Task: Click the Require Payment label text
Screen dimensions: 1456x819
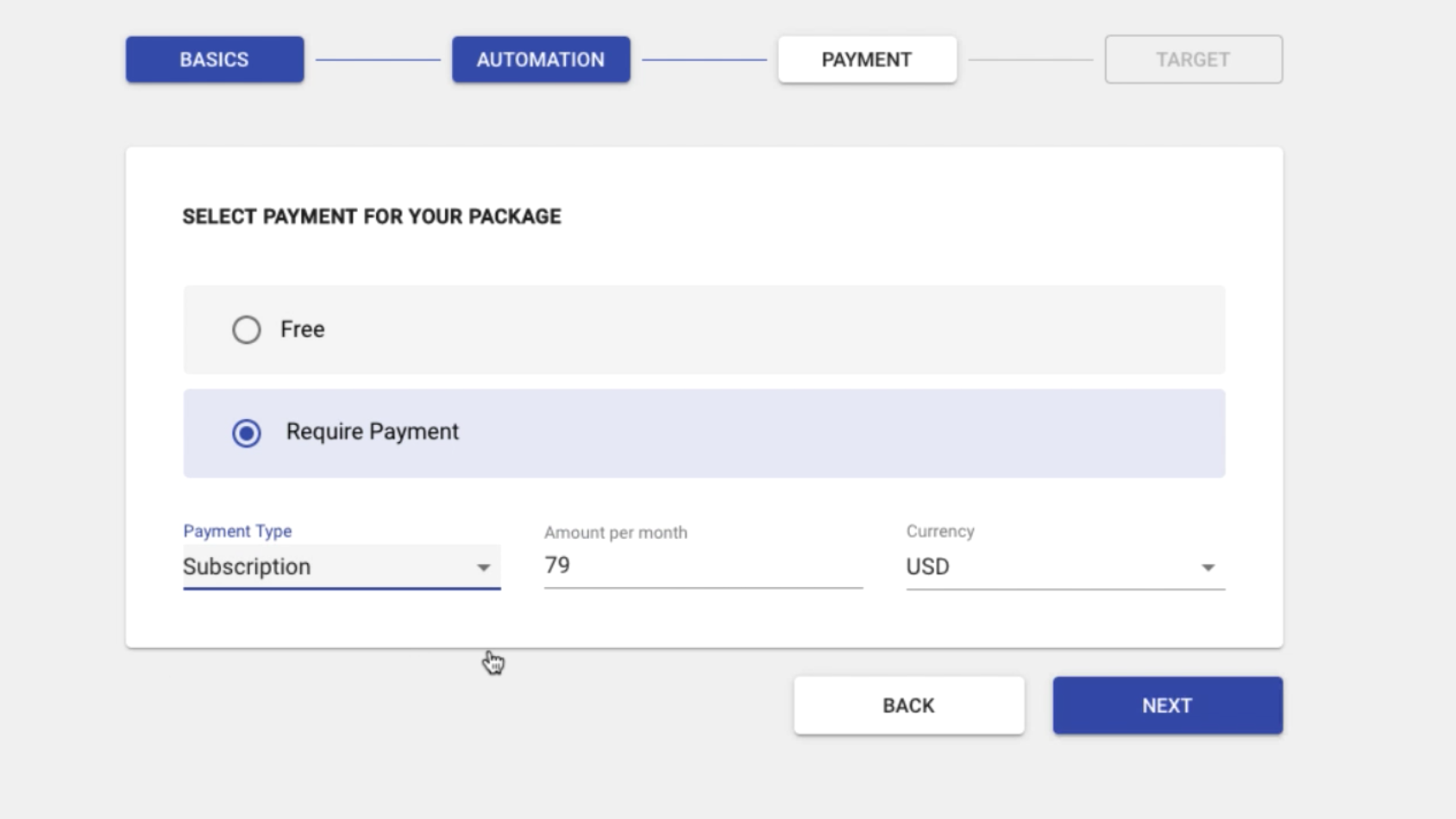Action: (373, 431)
